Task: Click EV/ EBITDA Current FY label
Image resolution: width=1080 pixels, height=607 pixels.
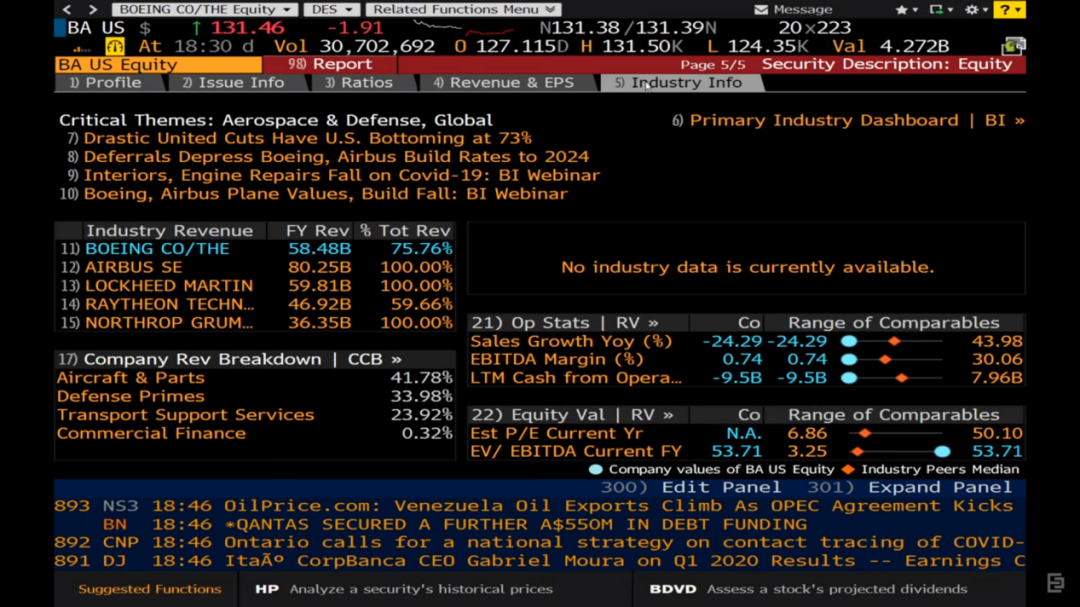Action: coord(576,452)
